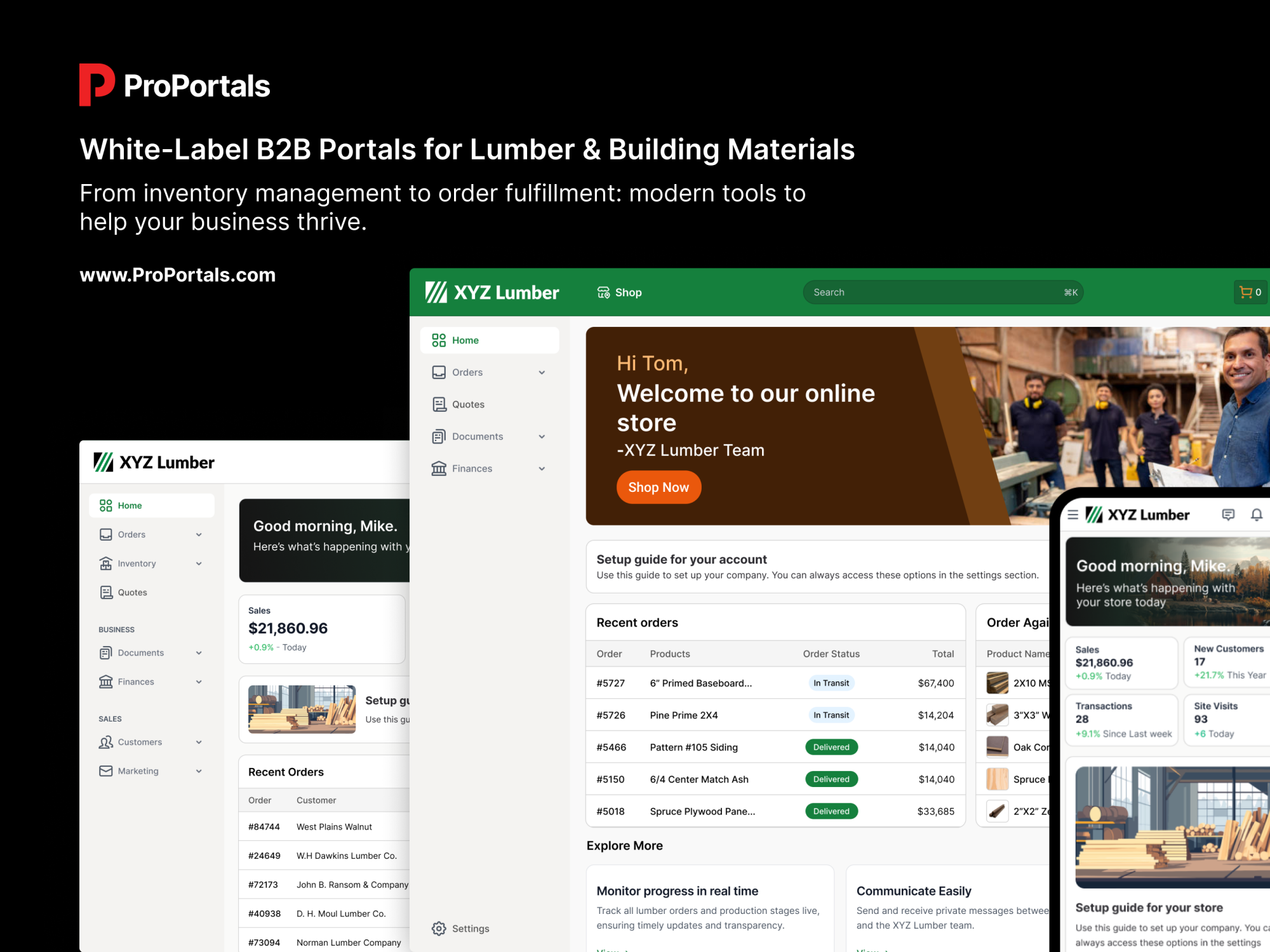Click the orange Shop Now button
Viewport: 1270px width, 952px height.
pyautogui.click(x=658, y=487)
